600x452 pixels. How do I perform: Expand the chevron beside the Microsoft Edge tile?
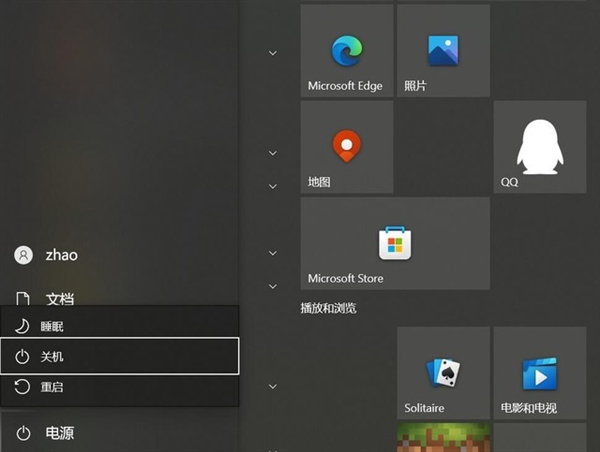[272, 52]
